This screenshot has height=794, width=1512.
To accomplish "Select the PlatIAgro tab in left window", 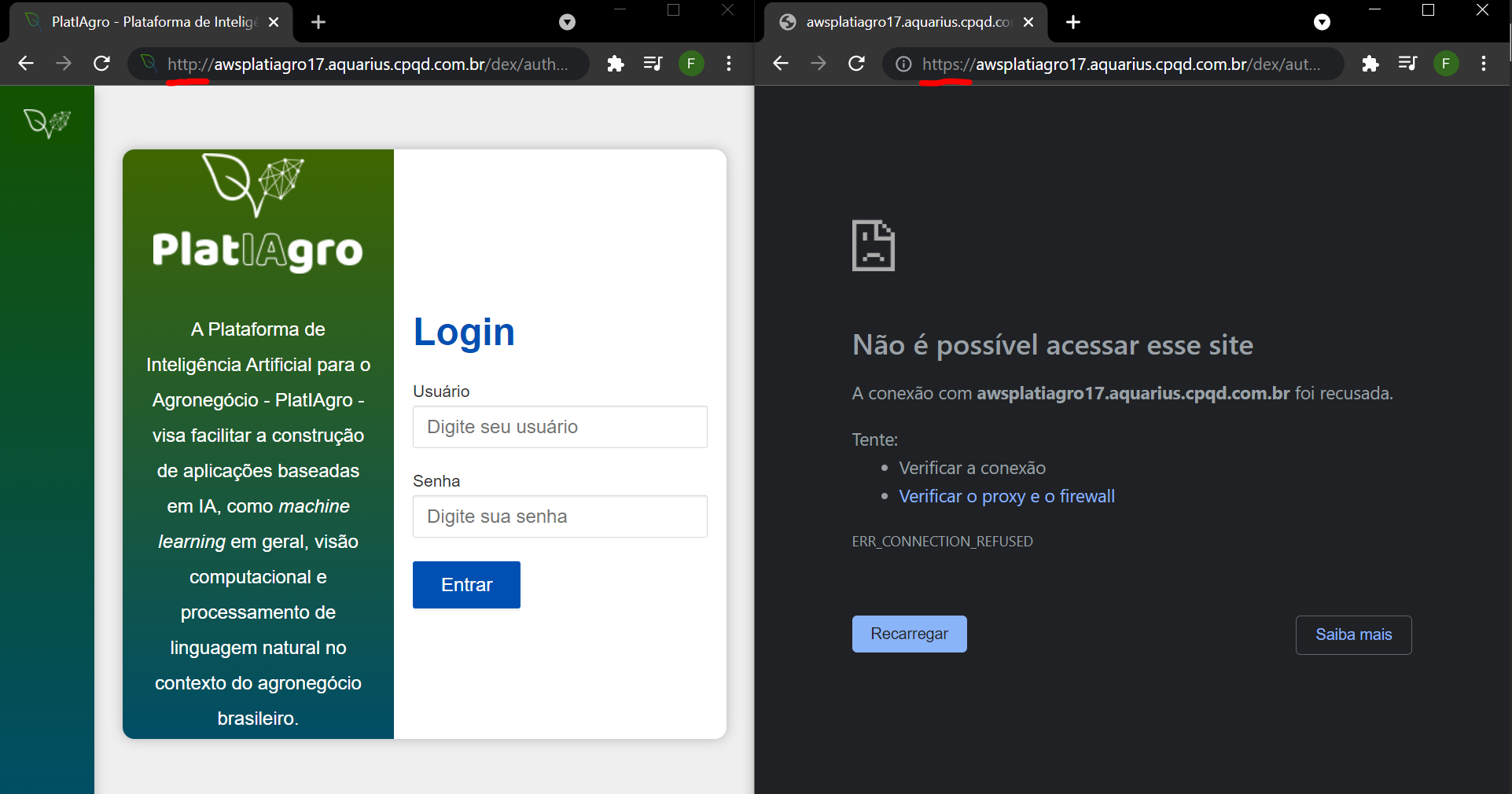I will (x=151, y=22).
